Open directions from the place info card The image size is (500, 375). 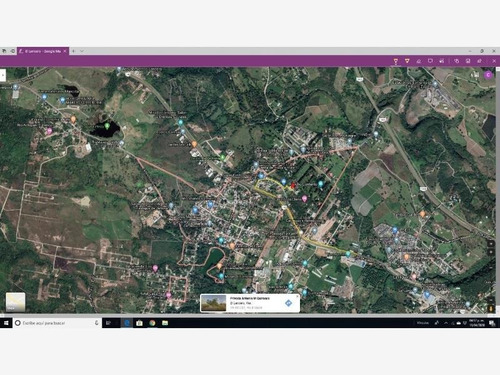coord(288,303)
